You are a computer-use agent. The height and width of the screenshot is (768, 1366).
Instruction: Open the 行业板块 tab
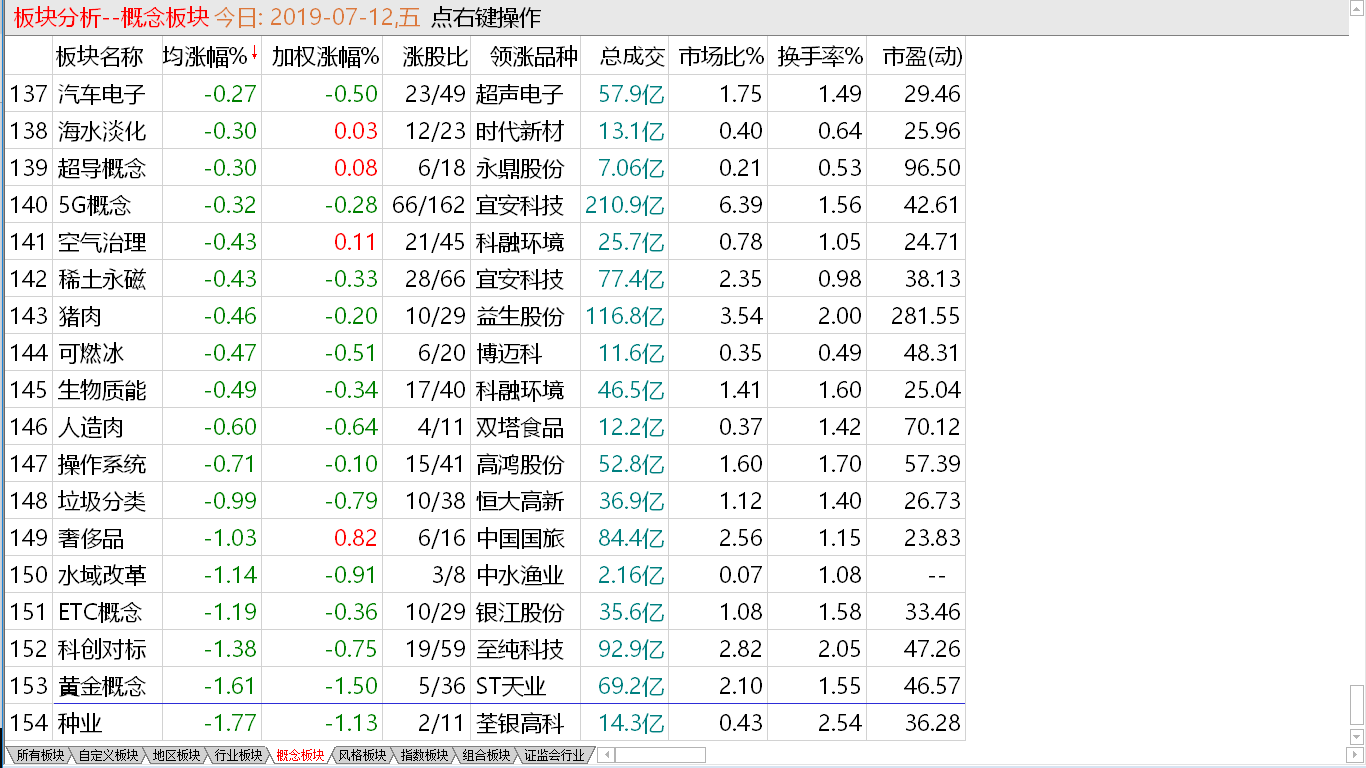[x=238, y=755]
